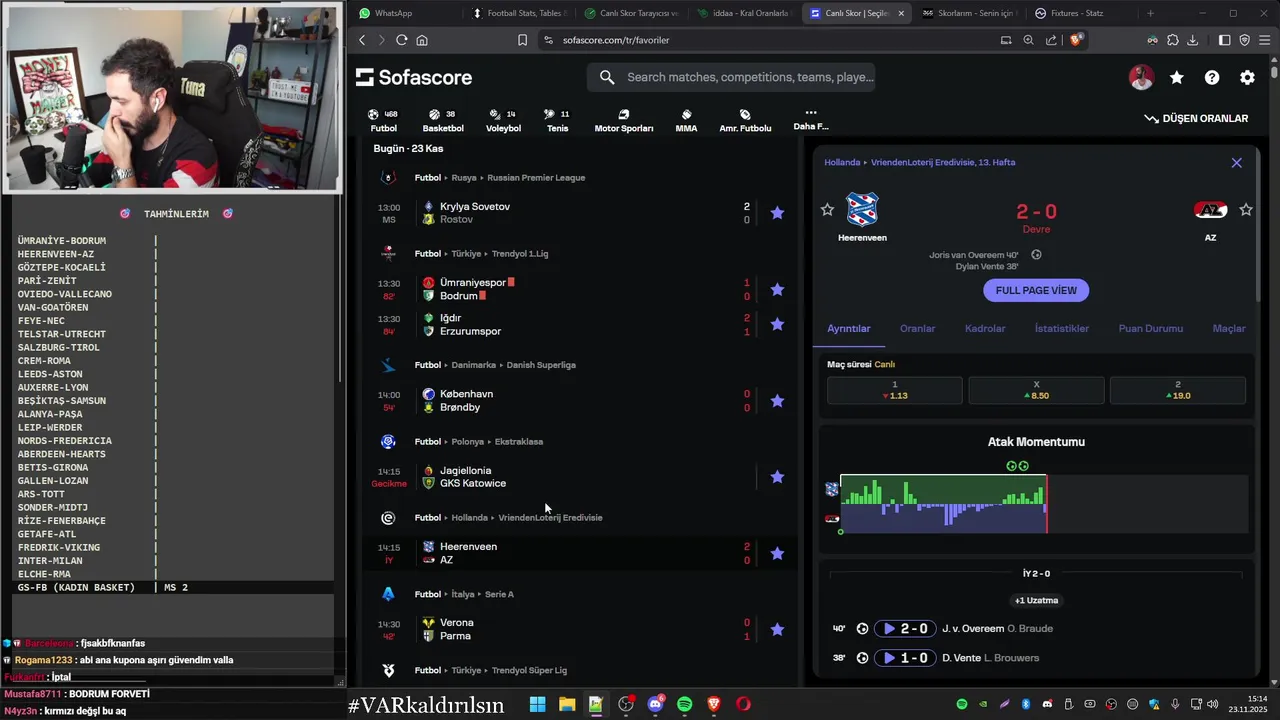
Task: Switch to the Oranlar tab
Action: (917, 328)
